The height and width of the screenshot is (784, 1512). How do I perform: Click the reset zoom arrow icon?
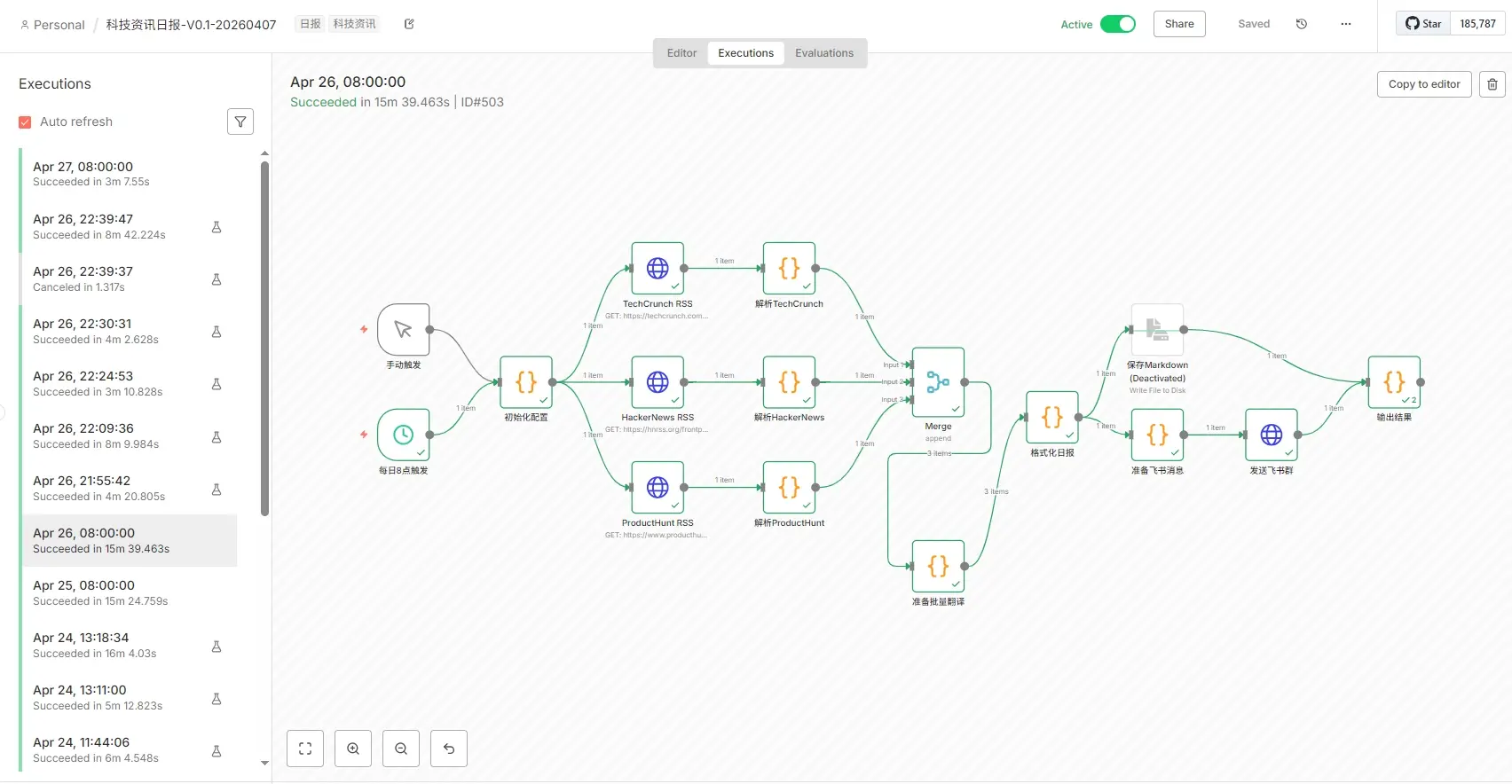tap(449, 749)
